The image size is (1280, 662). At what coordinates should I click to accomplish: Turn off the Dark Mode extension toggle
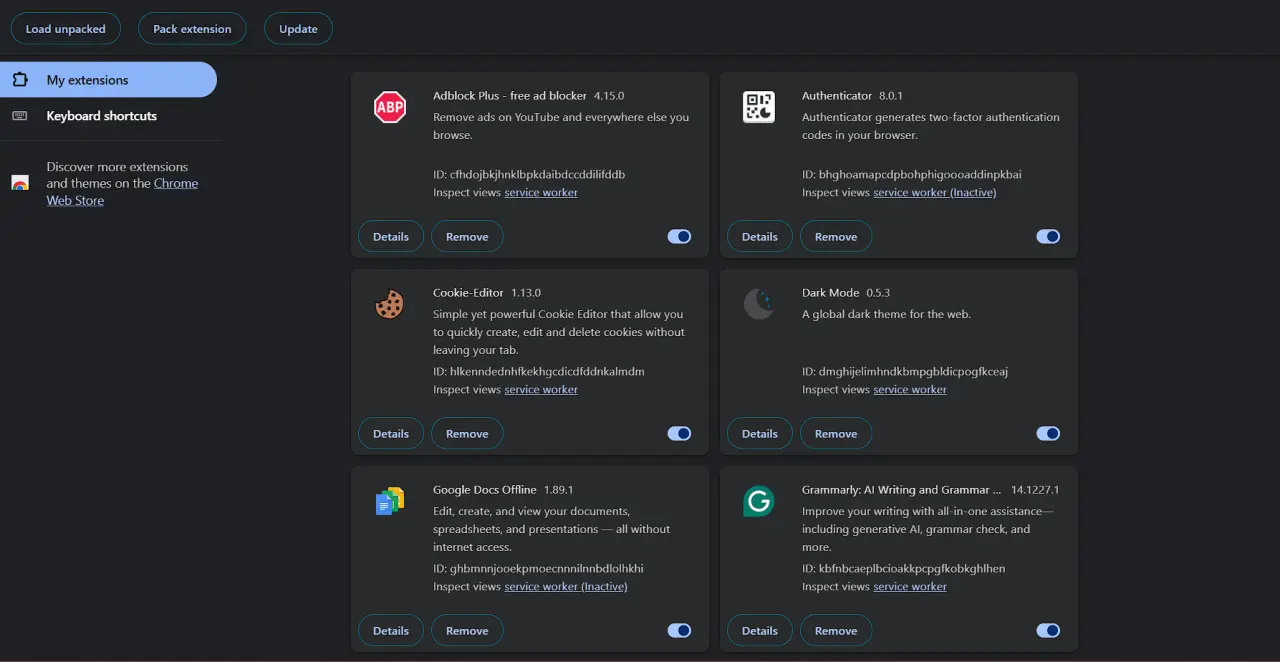[1048, 434]
